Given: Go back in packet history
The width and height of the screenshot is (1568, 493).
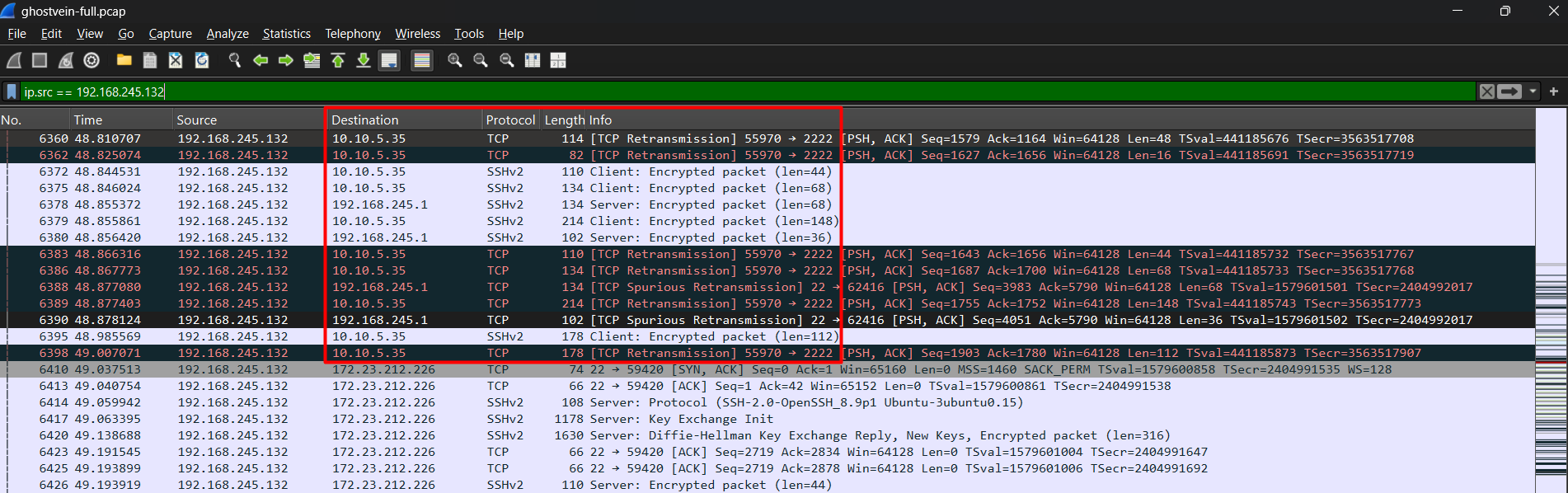Looking at the screenshot, I should [x=261, y=60].
